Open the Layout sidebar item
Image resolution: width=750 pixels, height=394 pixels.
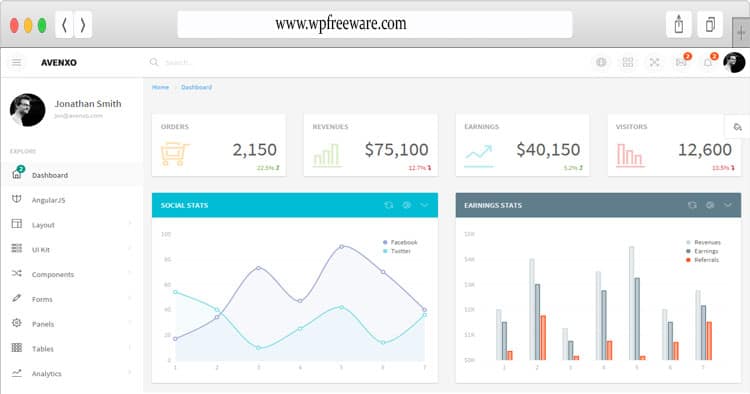point(72,225)
